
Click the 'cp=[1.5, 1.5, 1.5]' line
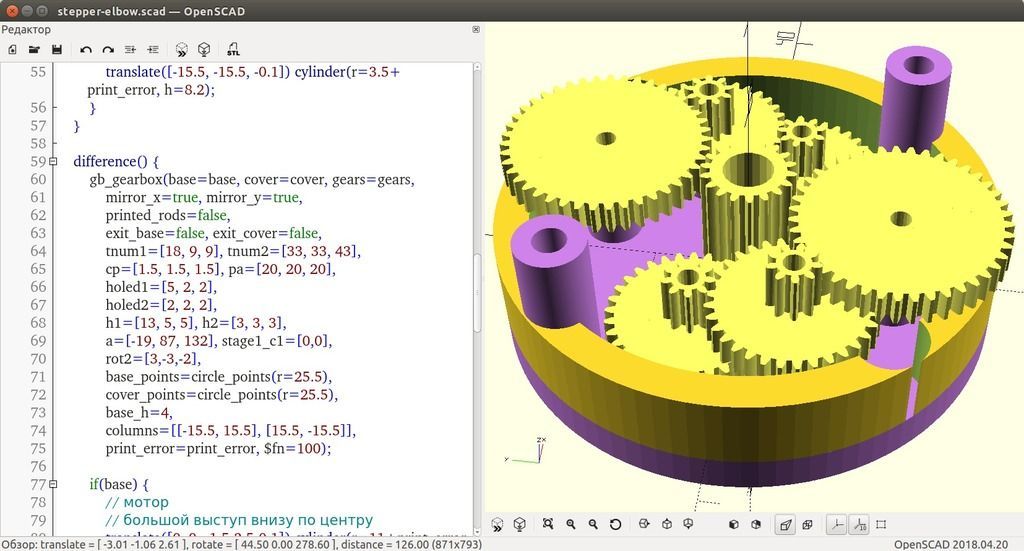(221, 269)
